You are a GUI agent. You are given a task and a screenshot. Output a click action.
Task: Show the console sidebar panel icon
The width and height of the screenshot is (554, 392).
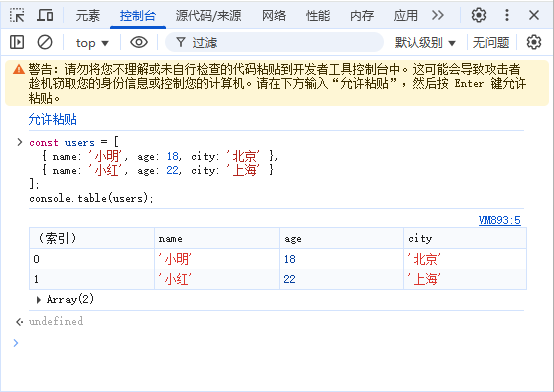[x=17, y=42]
